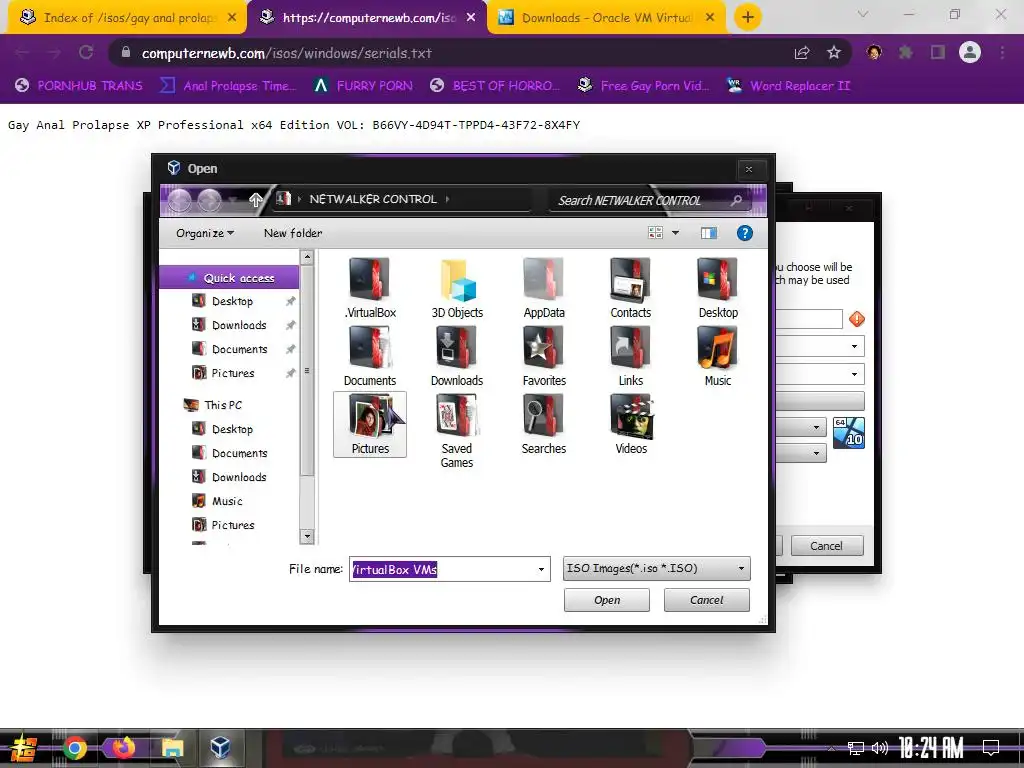The height and width of the screenshot is (768, 1024).
Task: Share this page icon in address bar
Action: point(802,53)
